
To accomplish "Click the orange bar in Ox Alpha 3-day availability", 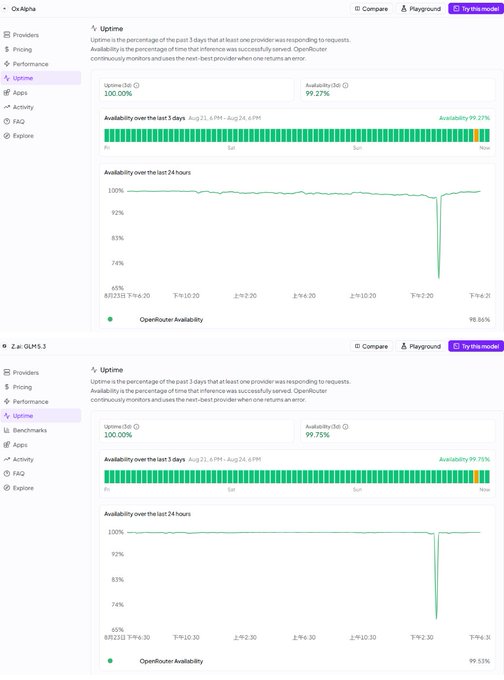I will [x=476, y=135].
